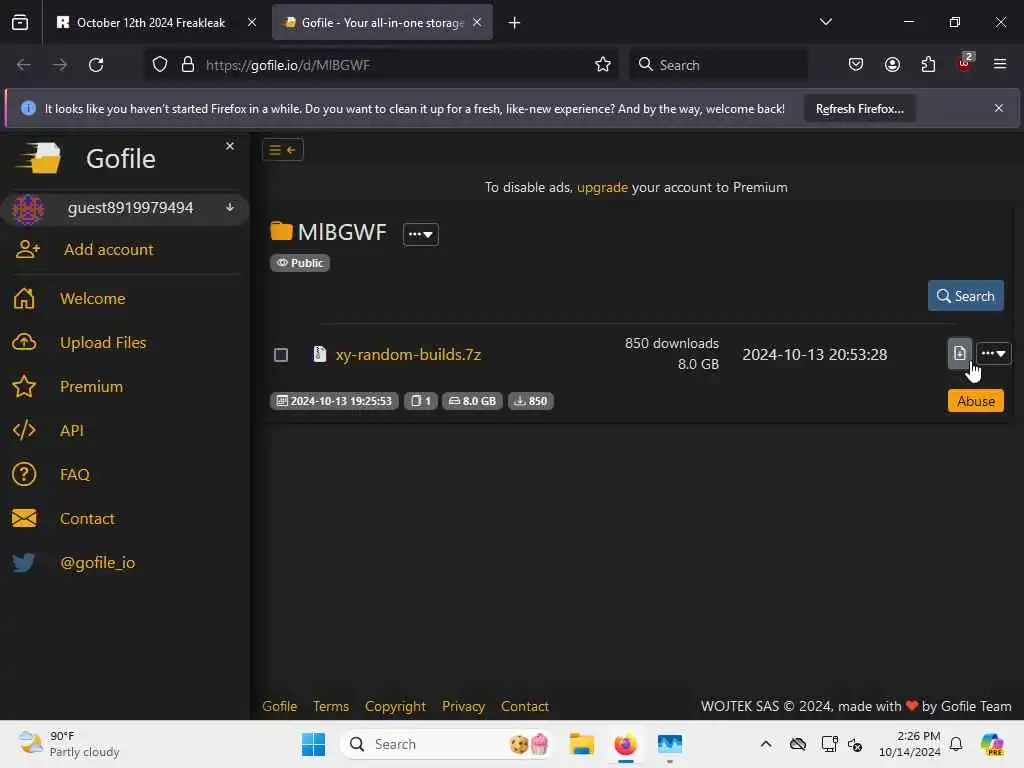Open the Windows Start menu
1024x768 pixels.
[313, 744]
